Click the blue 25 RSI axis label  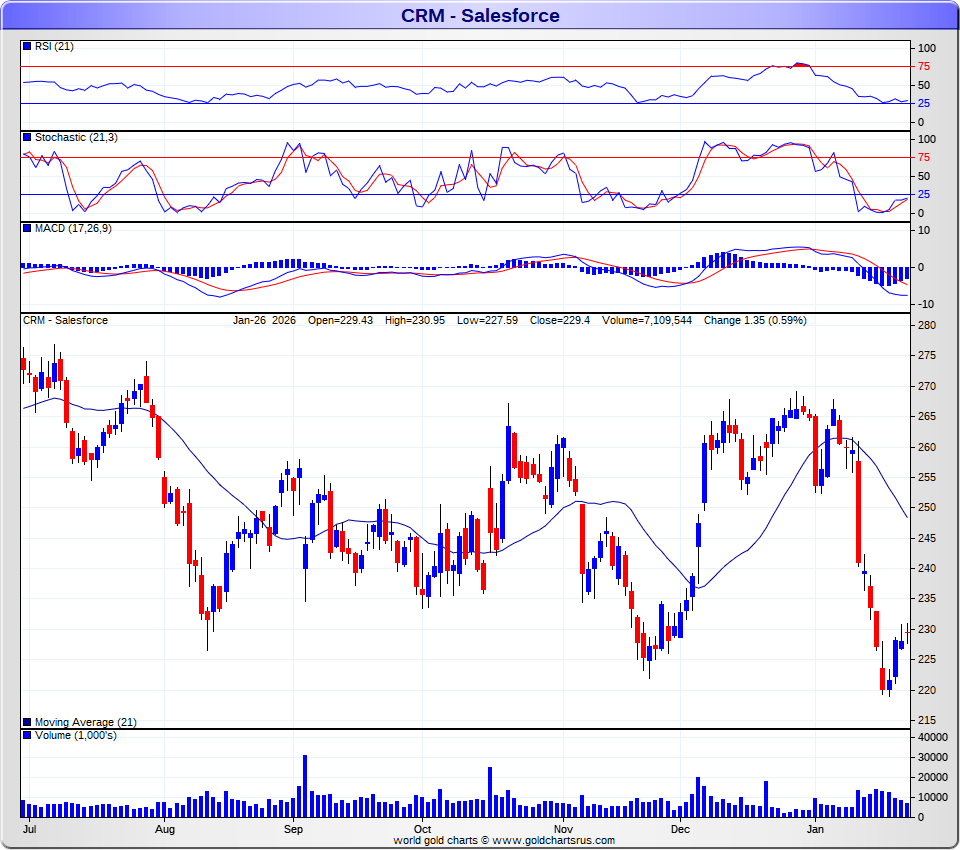coord(923,103)
